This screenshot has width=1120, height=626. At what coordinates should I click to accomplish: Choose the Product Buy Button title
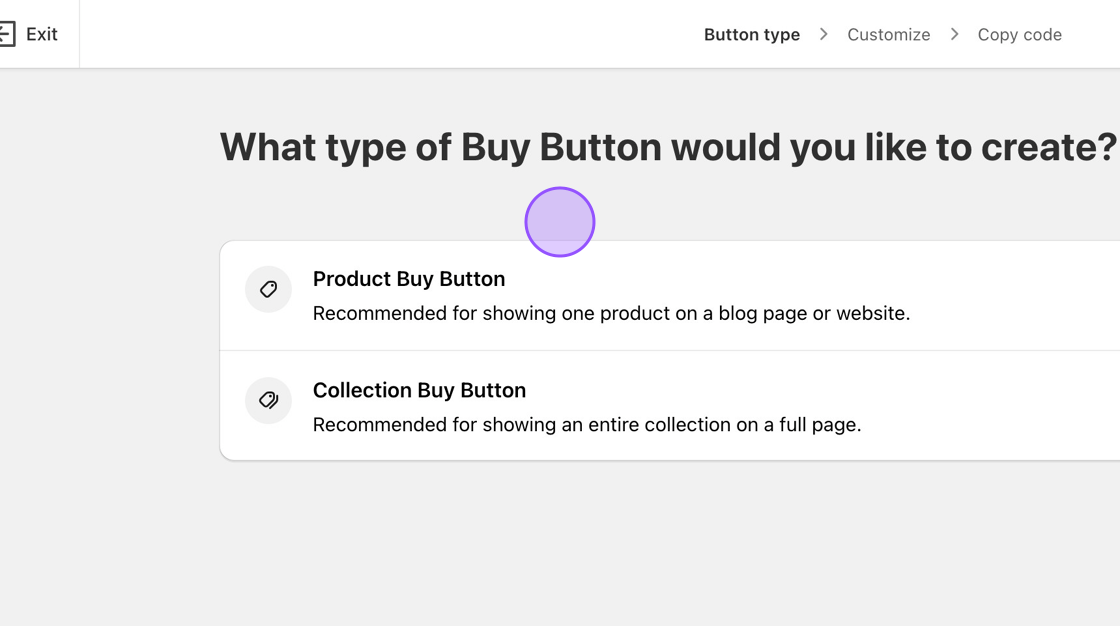(x=408, y=279)
